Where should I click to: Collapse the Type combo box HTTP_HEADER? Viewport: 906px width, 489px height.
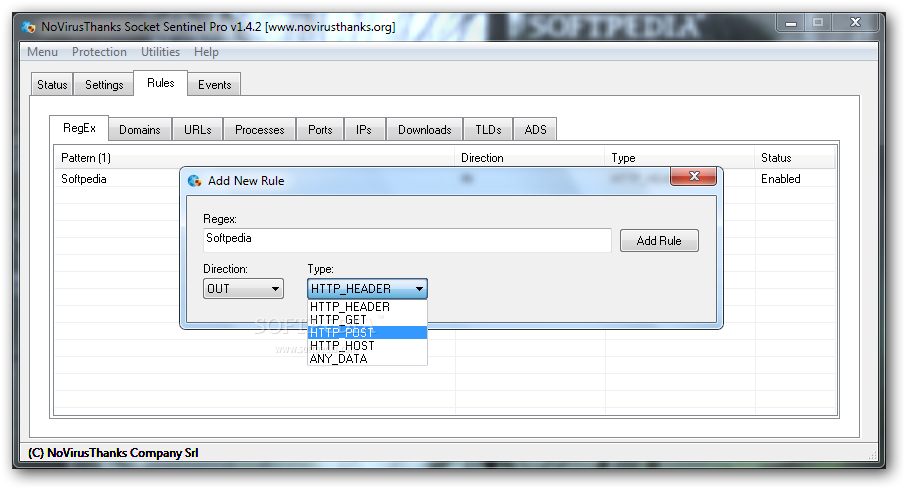point(367,288)
